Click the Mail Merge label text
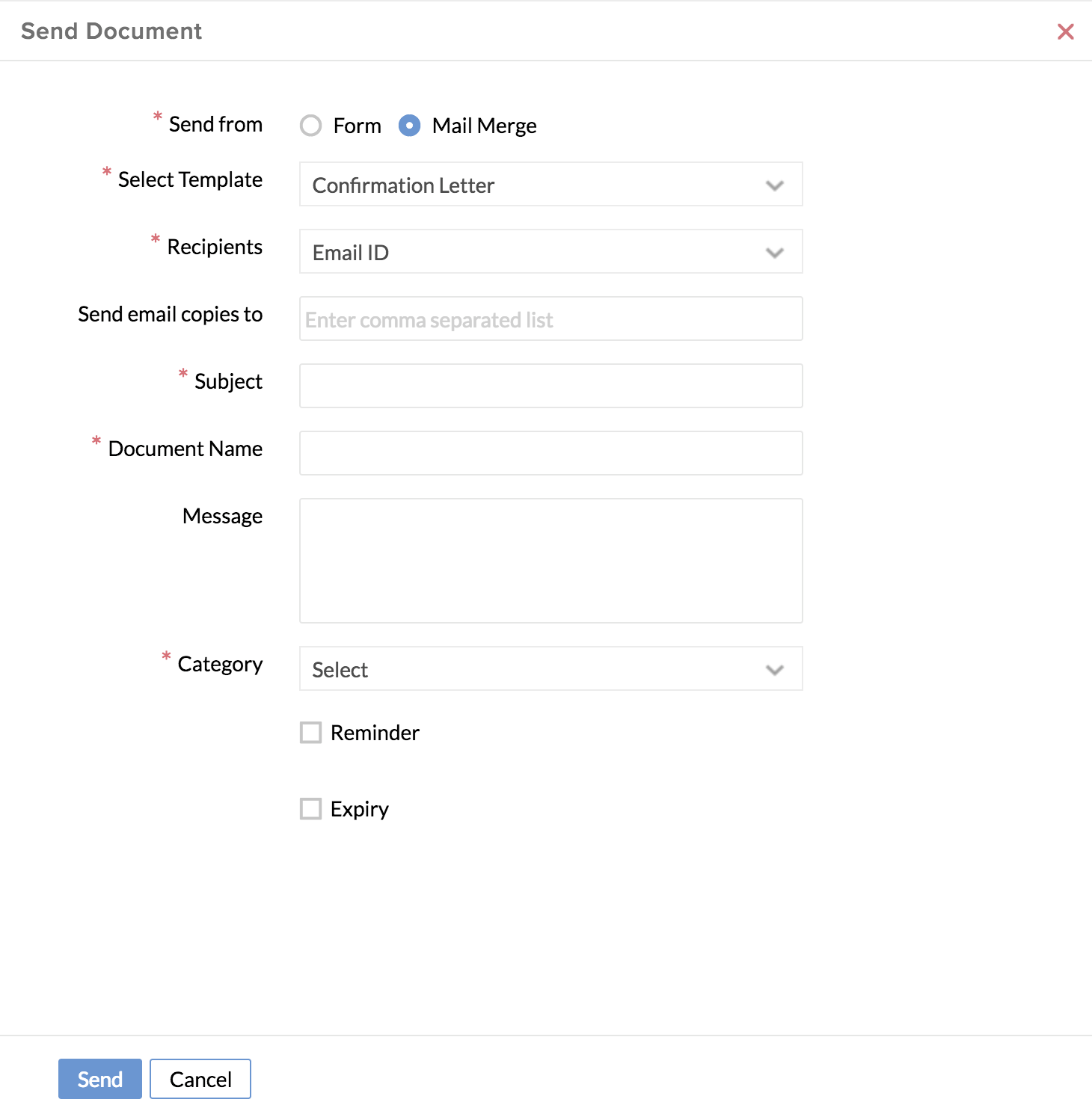 click(485, 126)
